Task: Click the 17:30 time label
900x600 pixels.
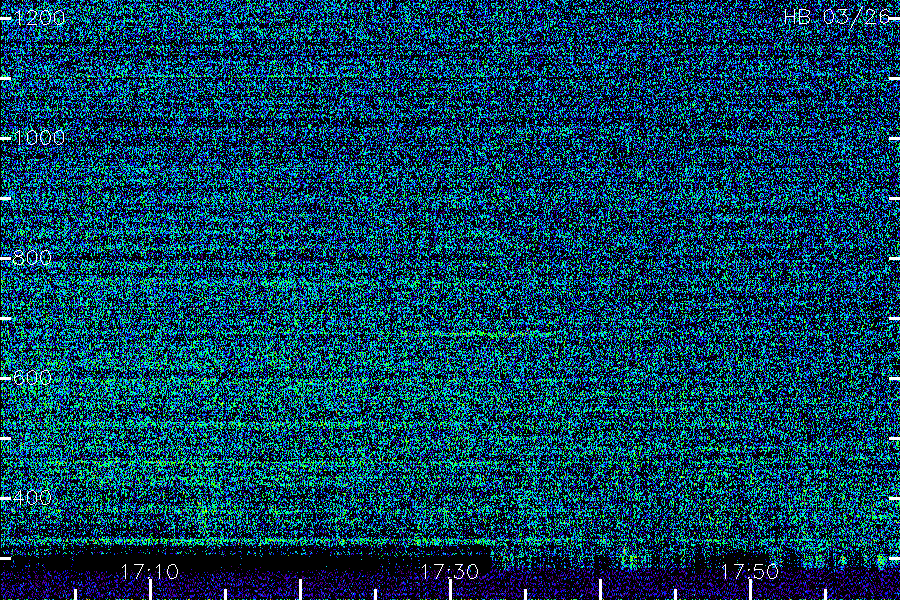Action: pyautogui.click(x=449, y=571)
